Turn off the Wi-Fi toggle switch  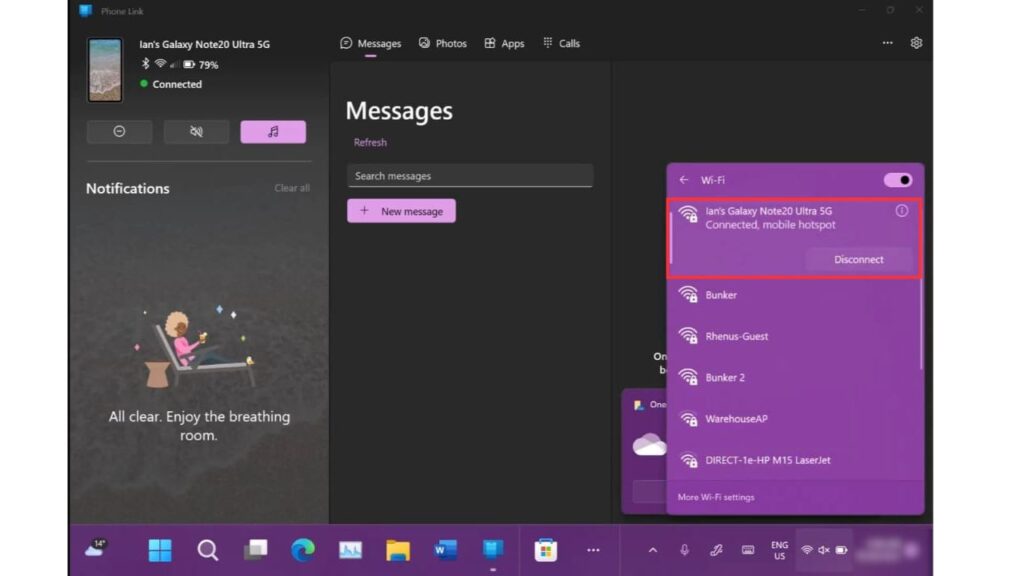(898, 180)
